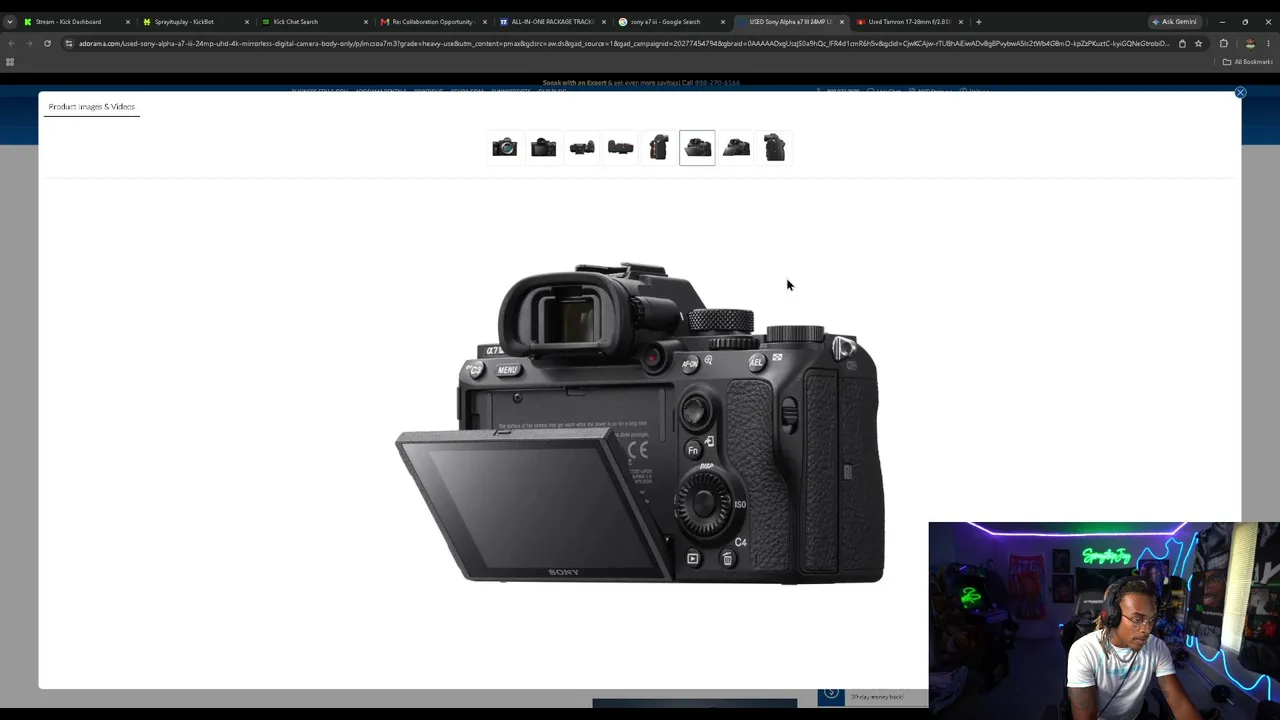The height and width of the screenshot is (720, 1280).
Task: Open the sony a7 iii Google Search tab
Action: pos(671,22)
